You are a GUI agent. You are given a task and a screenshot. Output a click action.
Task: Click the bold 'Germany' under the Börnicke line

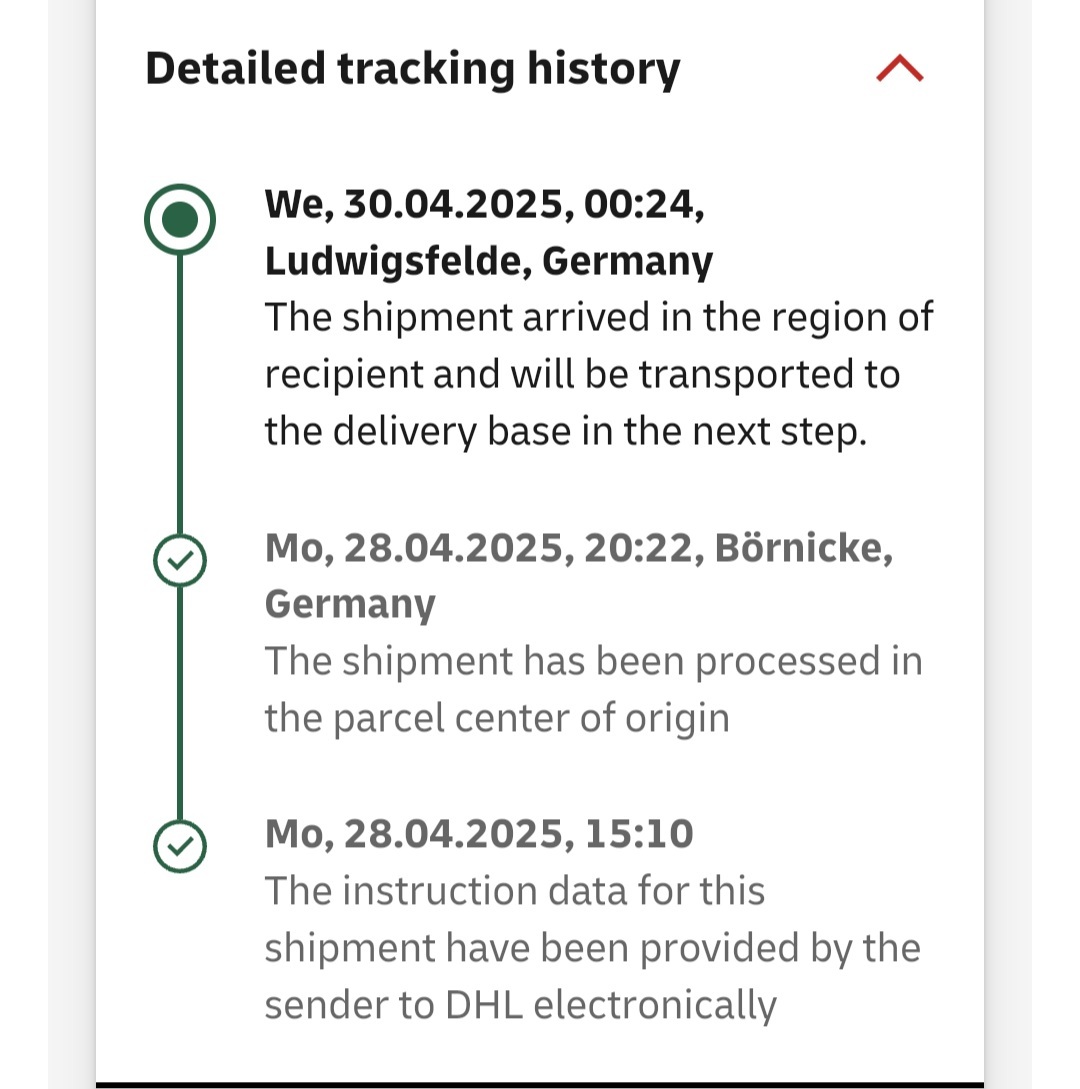[x=350, y=605]
